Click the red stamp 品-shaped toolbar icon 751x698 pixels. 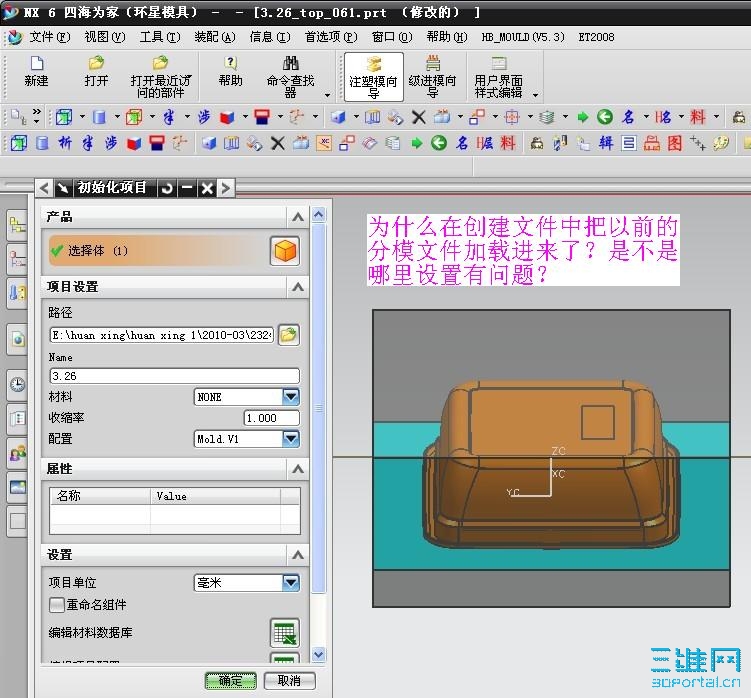pos(652,143)
